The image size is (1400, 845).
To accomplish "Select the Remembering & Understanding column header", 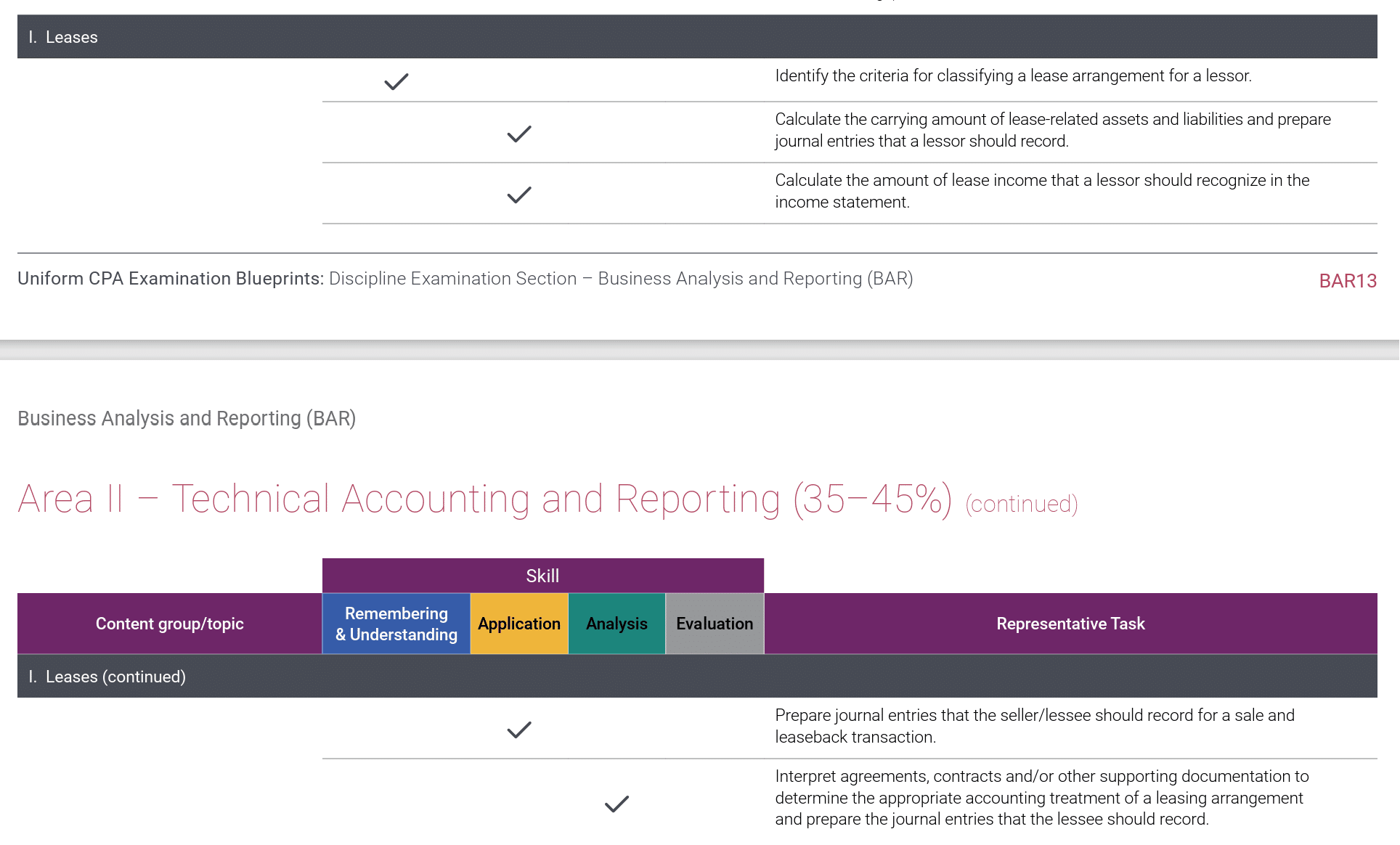I will (x=396, y=624).
